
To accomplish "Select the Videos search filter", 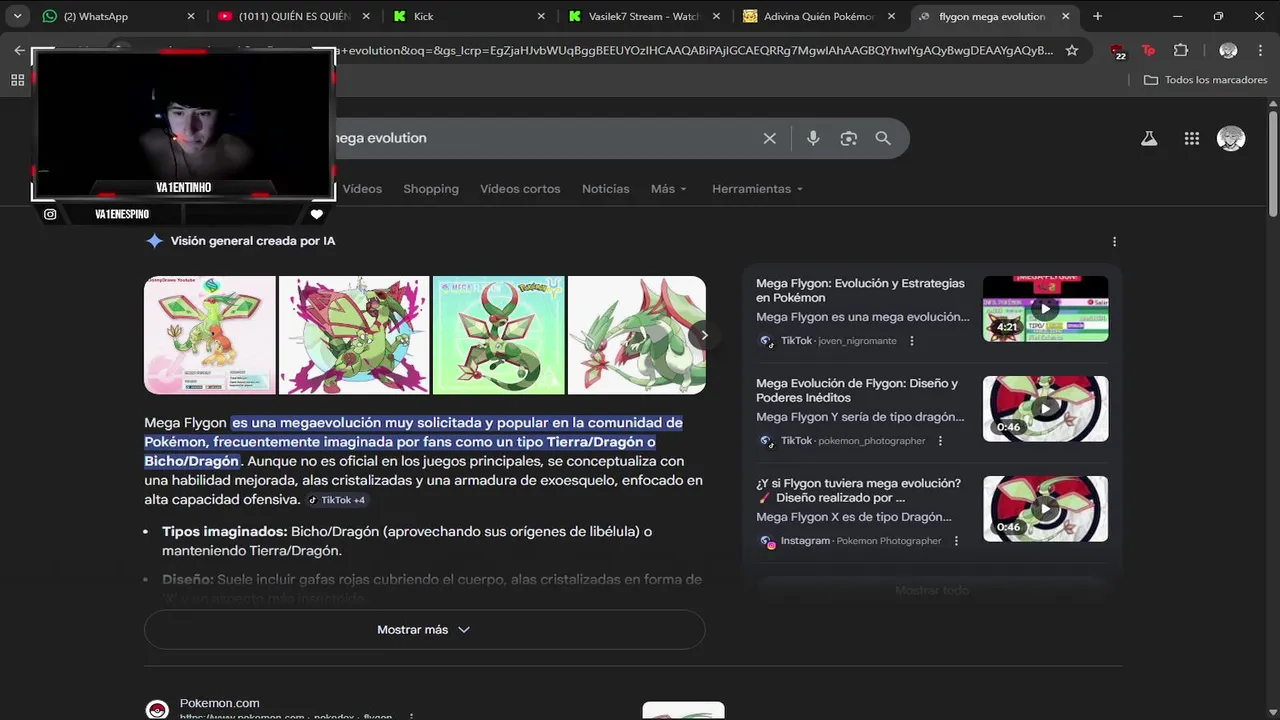I will pyautogui.click(x=362, y=189).
